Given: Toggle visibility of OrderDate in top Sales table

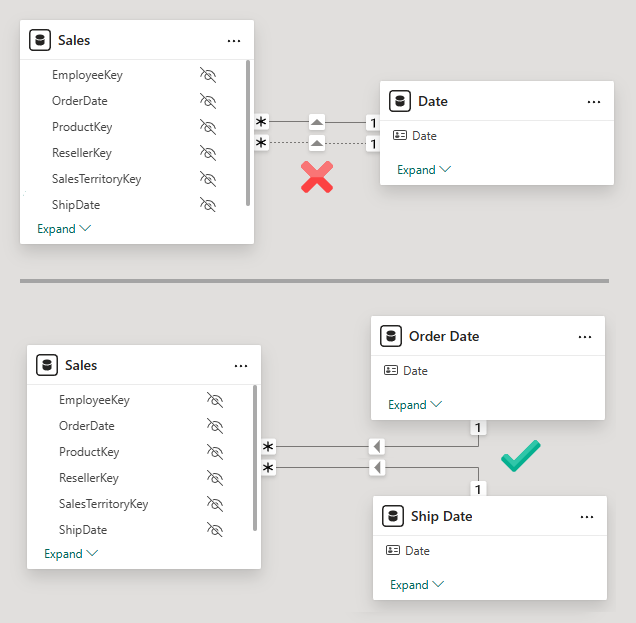Looking at the screenshot, I should pos(208,101).
